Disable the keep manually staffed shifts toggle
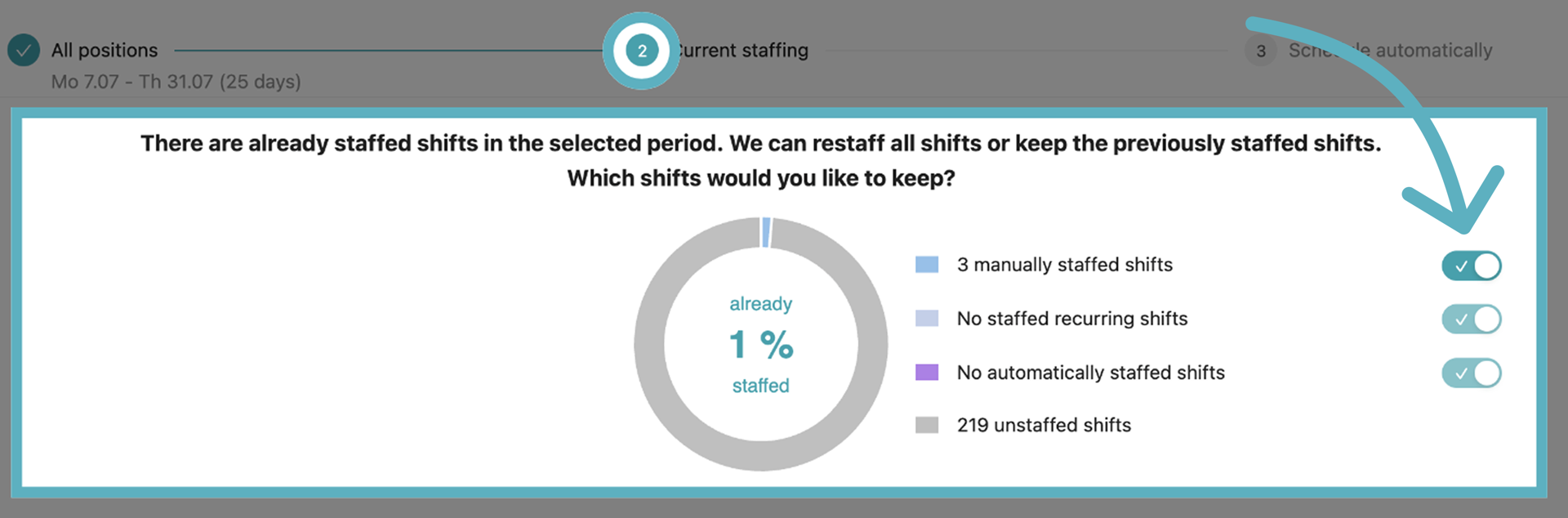Image resolution: width=1568 pixels, height=518 pixels. click(1472, 266)
